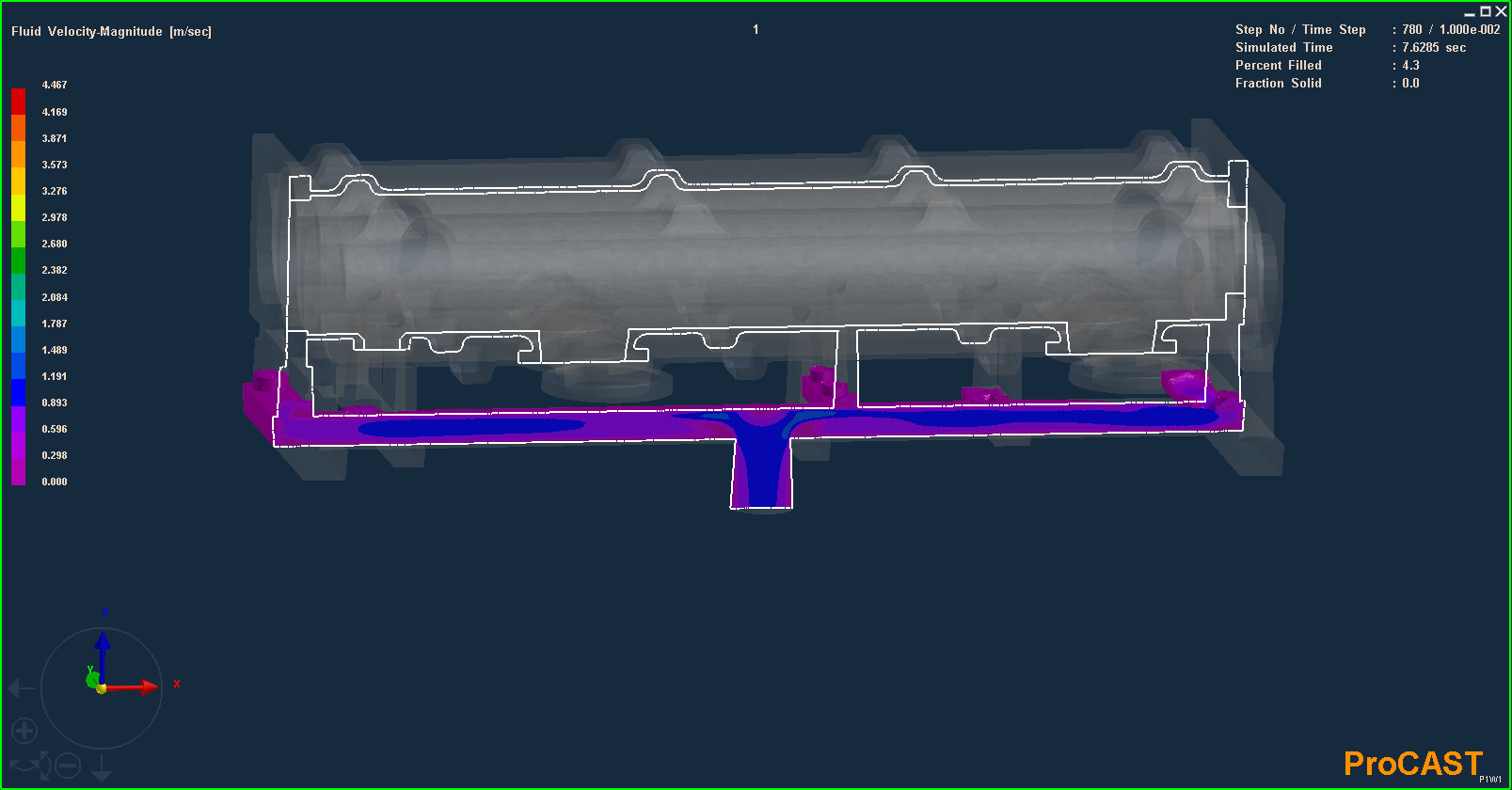Click the green Y axis marker

coord(92,679)
